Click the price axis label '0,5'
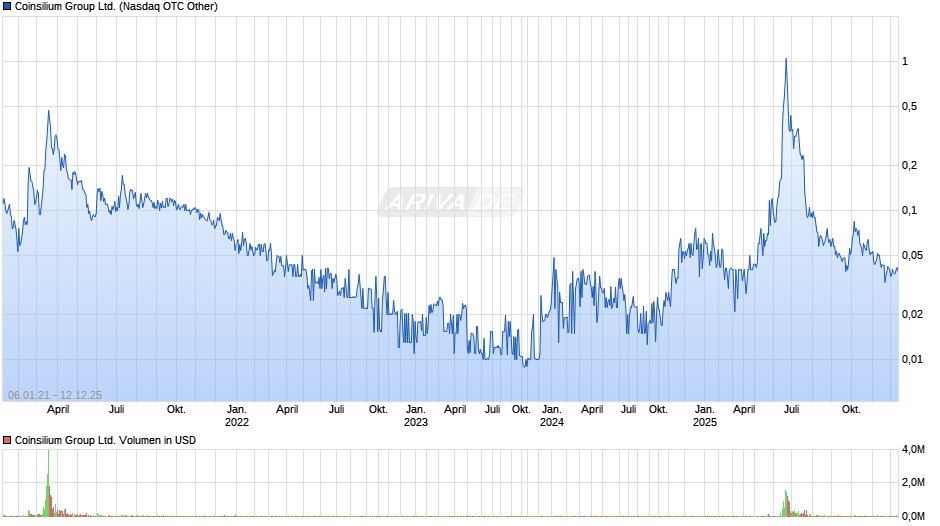 909,106
